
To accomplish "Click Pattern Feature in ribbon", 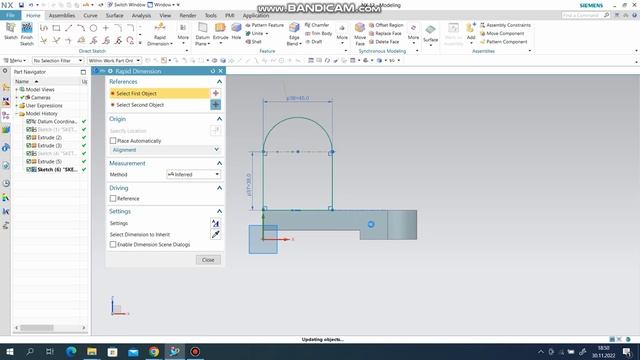I will click(264, 25).
